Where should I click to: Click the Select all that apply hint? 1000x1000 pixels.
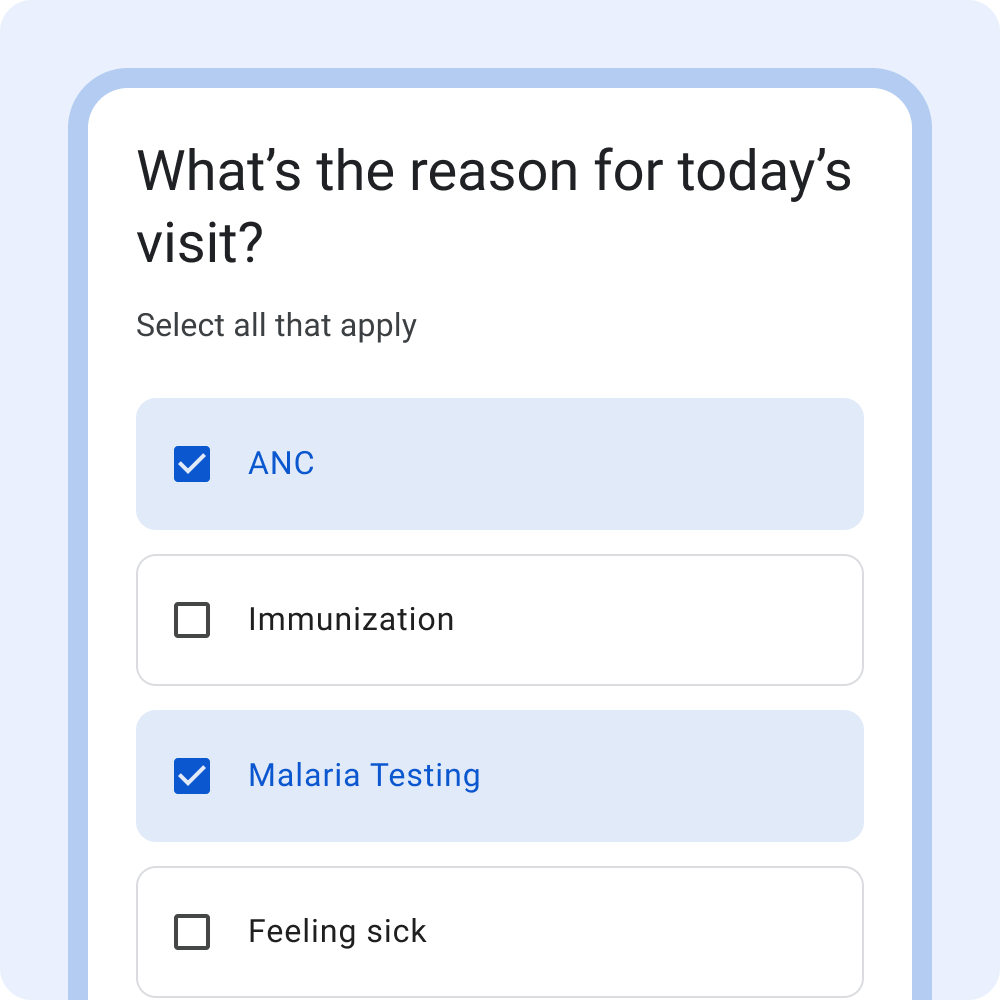click(x=276, y=325)
